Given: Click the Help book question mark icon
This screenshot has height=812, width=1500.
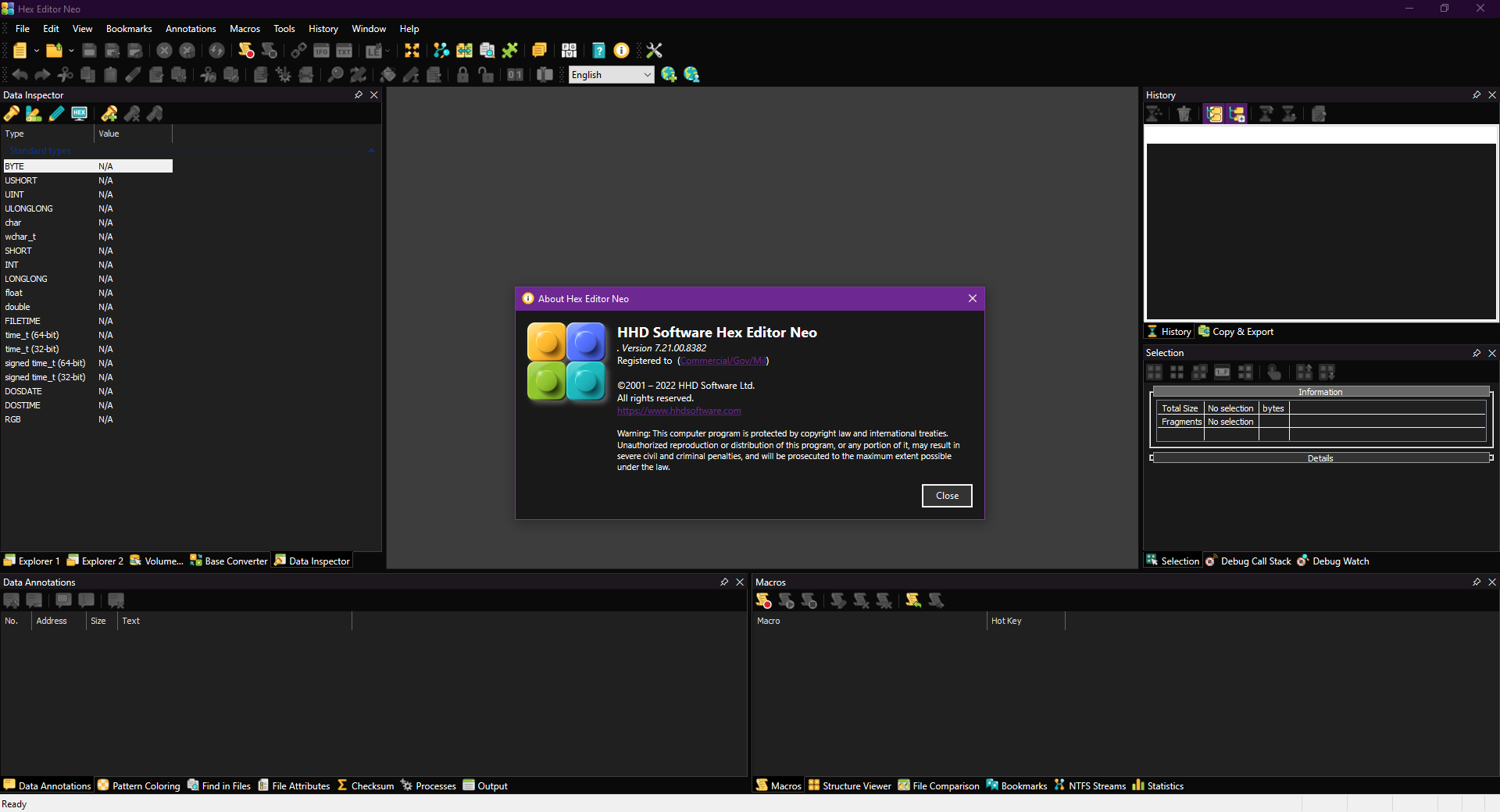Looking at the screenshot, I should click(x=598, y=51).
